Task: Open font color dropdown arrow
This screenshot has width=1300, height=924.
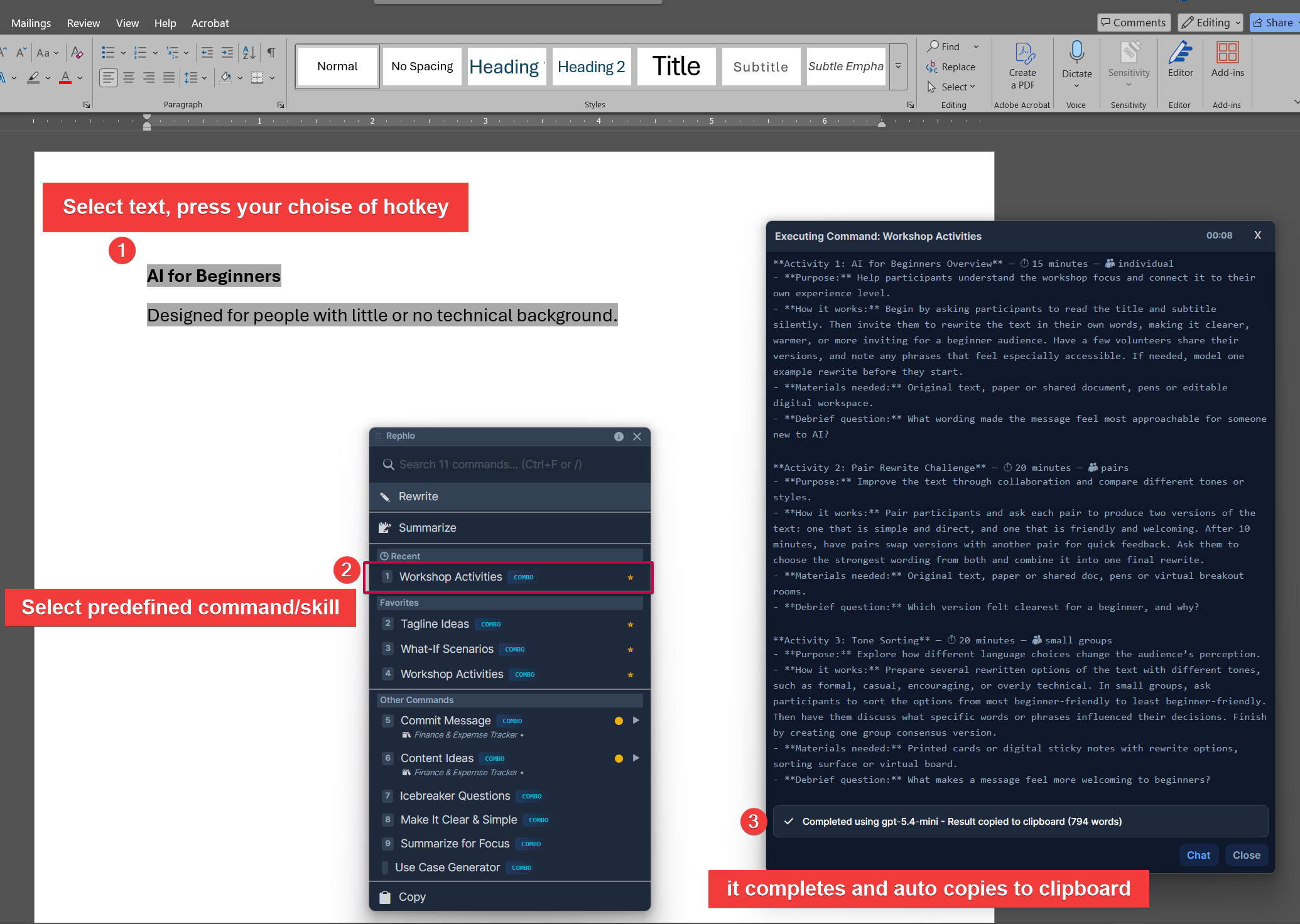Action: (80, 78)
